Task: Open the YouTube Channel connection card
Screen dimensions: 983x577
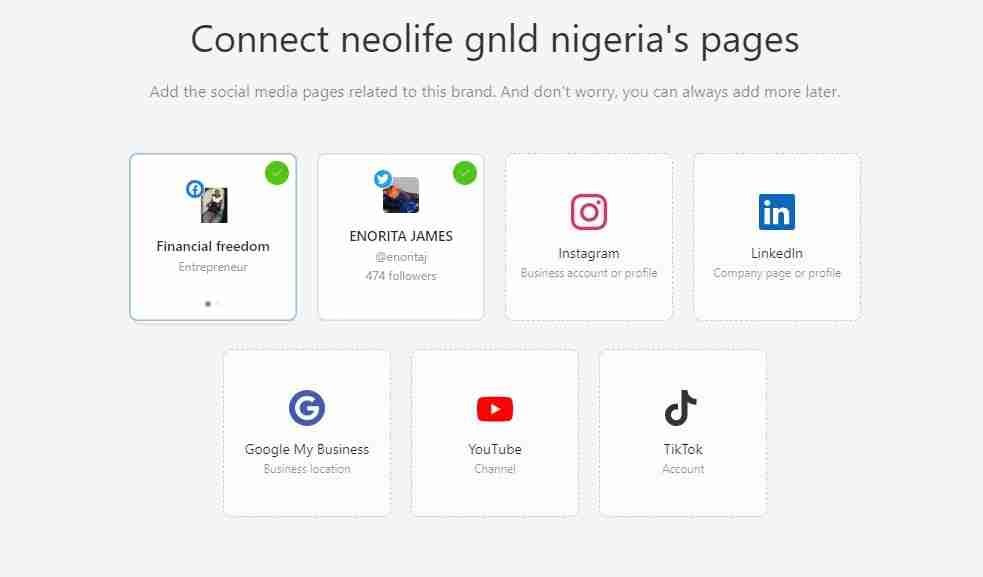Action: (494, 432)
